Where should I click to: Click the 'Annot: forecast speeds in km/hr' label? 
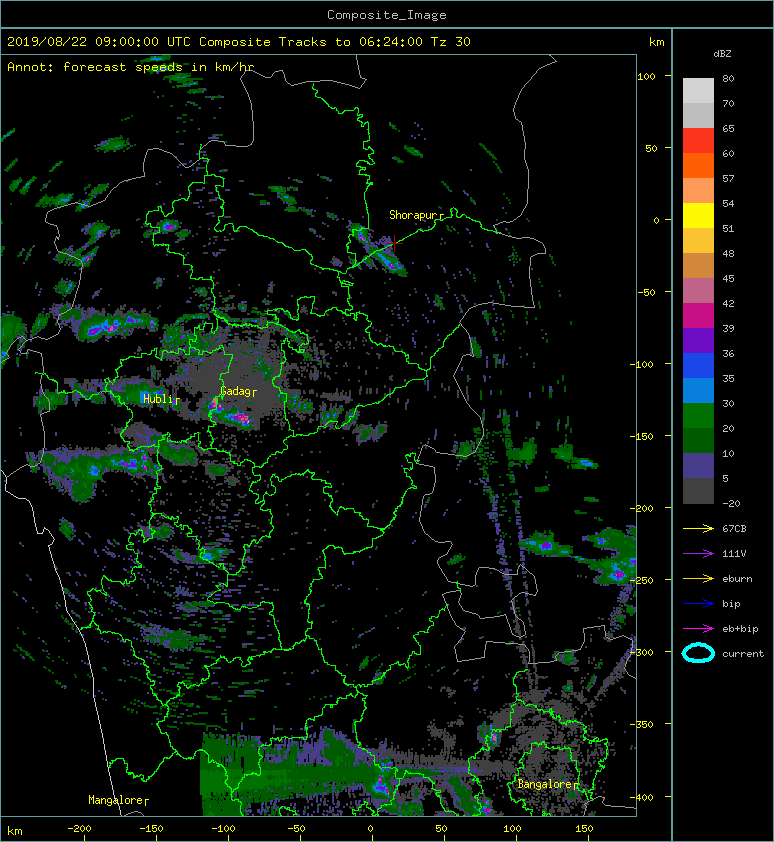131,67
